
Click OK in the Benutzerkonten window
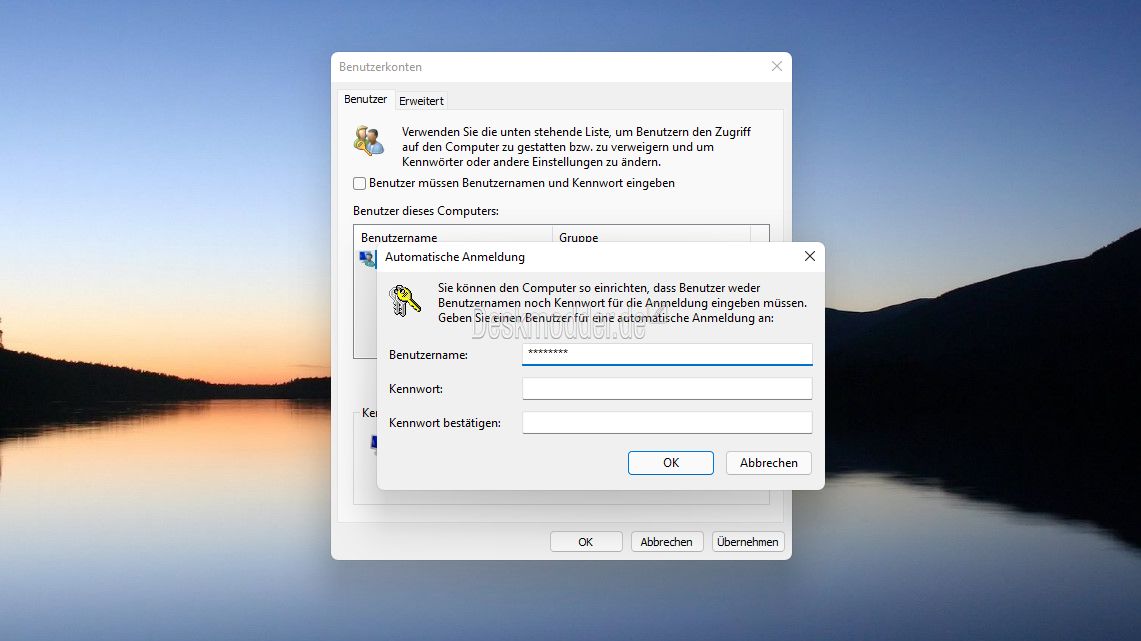586,542
